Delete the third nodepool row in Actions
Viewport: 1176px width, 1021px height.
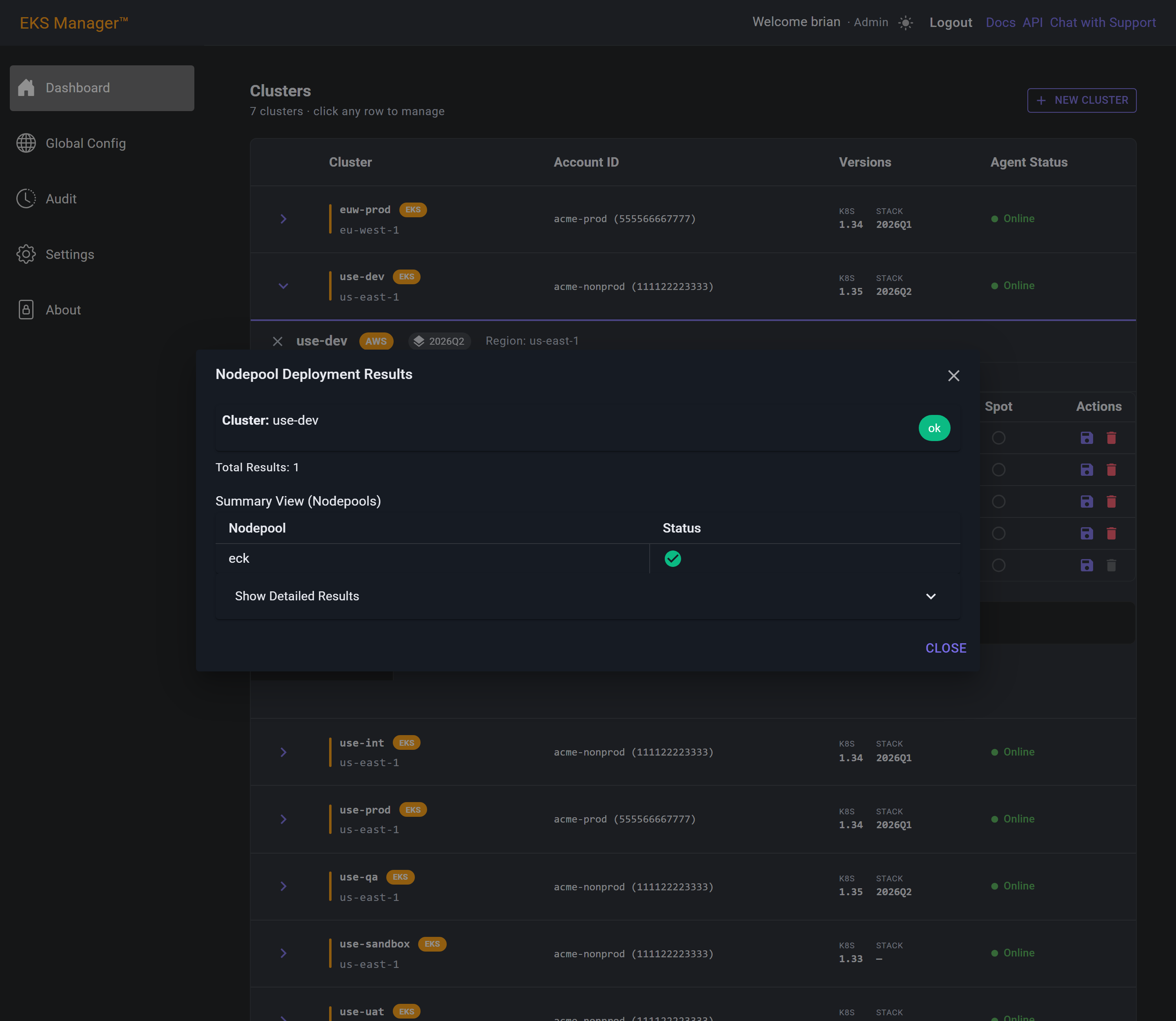(1111, 502)
